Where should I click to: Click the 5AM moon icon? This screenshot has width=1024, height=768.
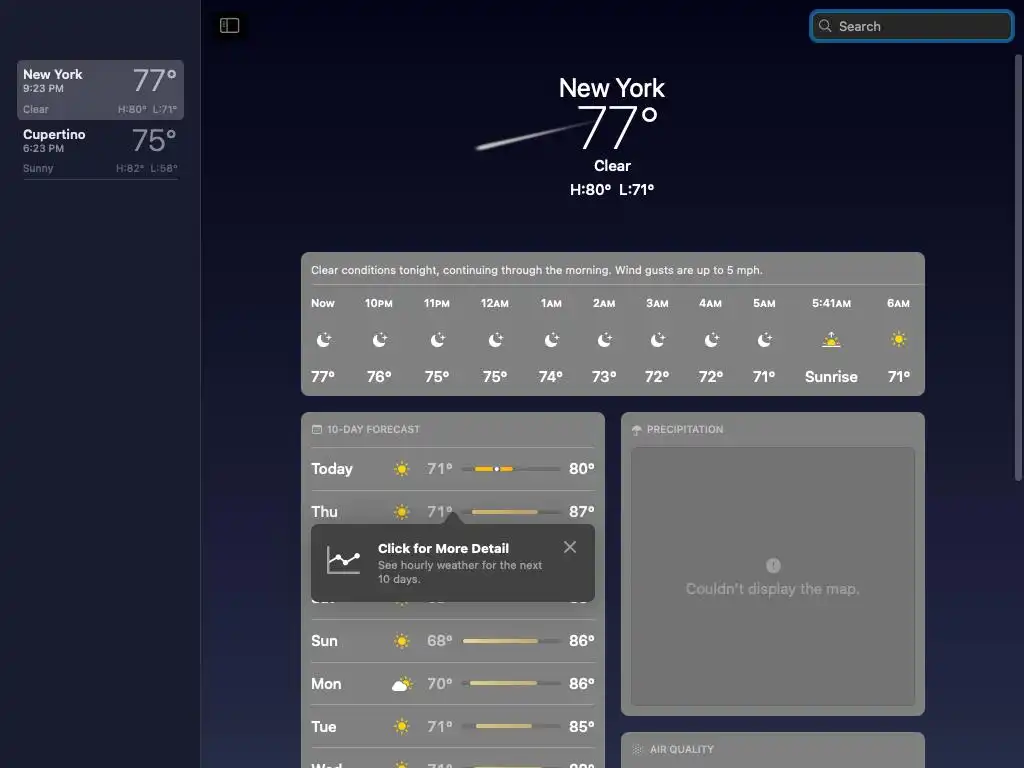pos(764,340)
